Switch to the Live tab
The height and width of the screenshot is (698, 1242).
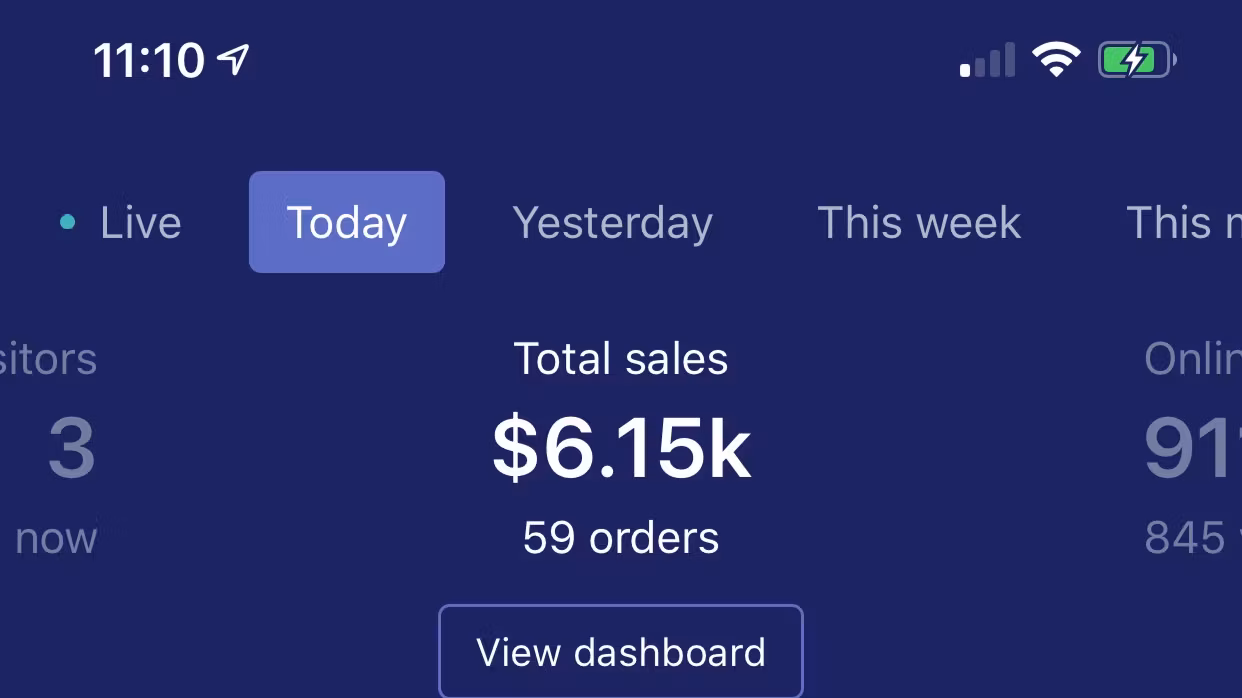pos(140,222)
